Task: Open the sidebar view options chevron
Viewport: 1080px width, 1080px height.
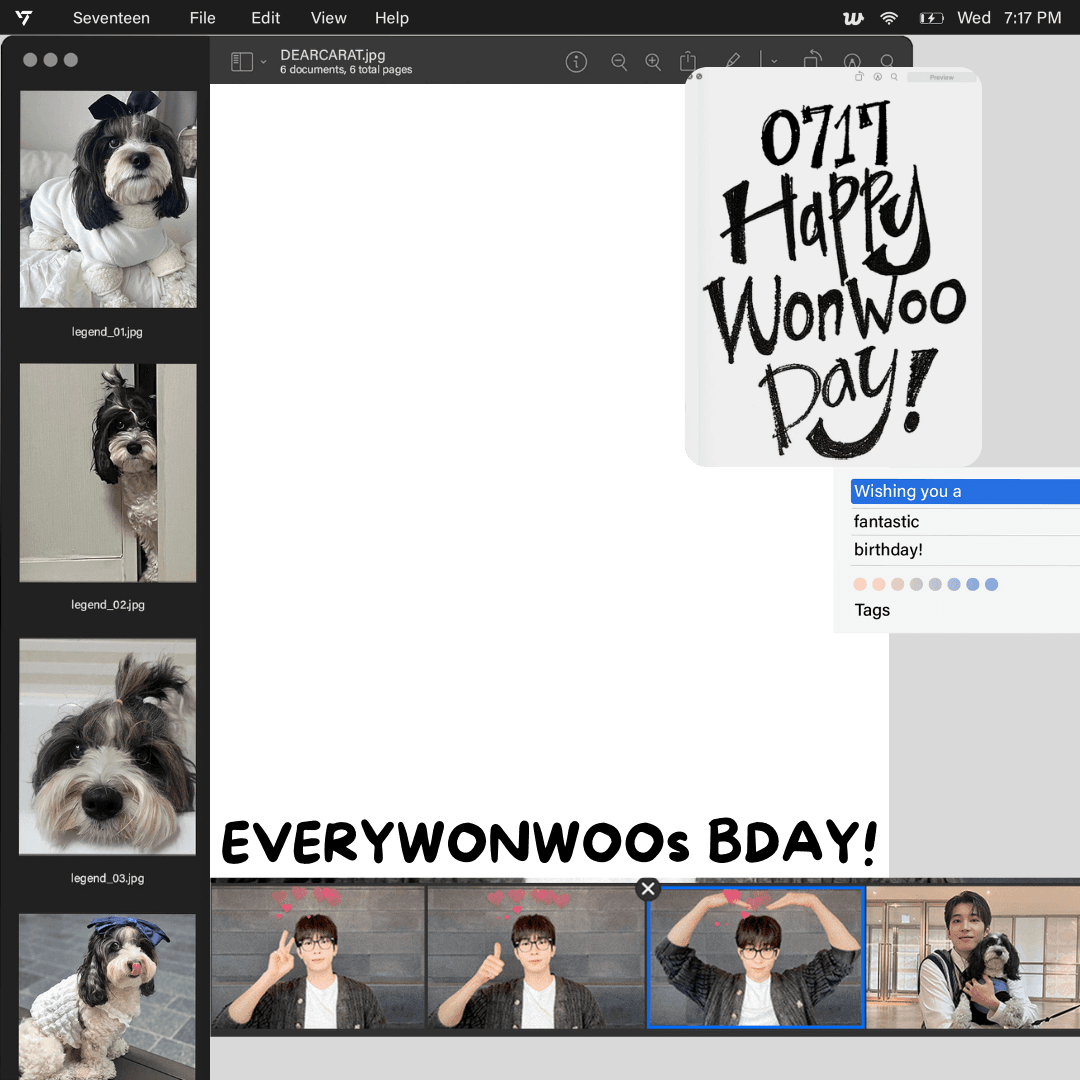Action: (x=263, y=62)
